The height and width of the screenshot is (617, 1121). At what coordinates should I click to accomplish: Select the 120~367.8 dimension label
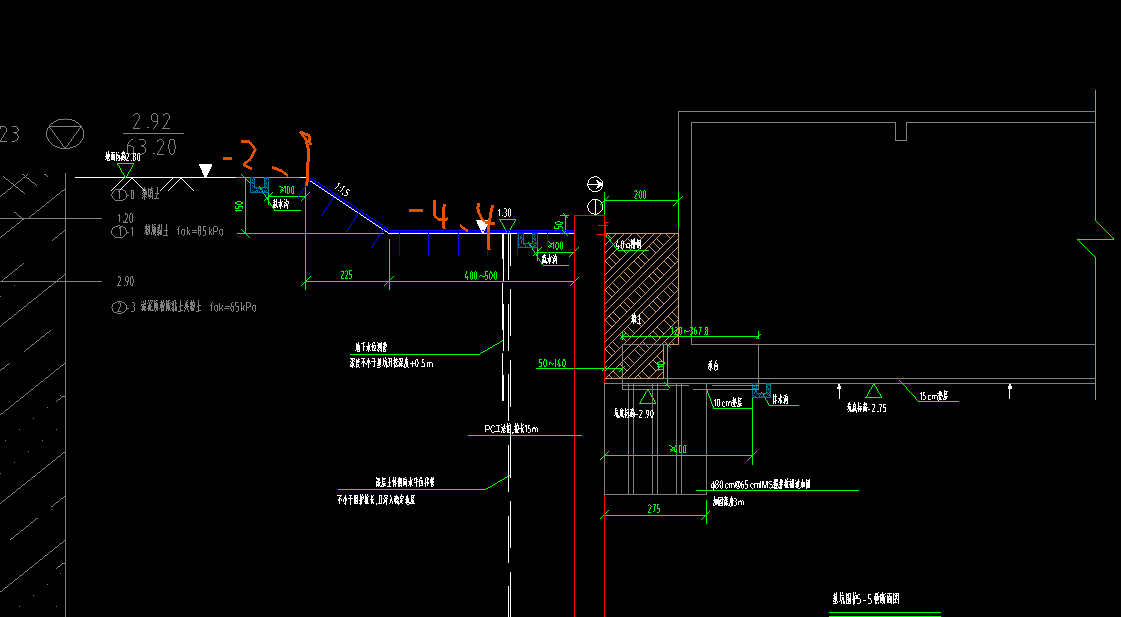689,331
